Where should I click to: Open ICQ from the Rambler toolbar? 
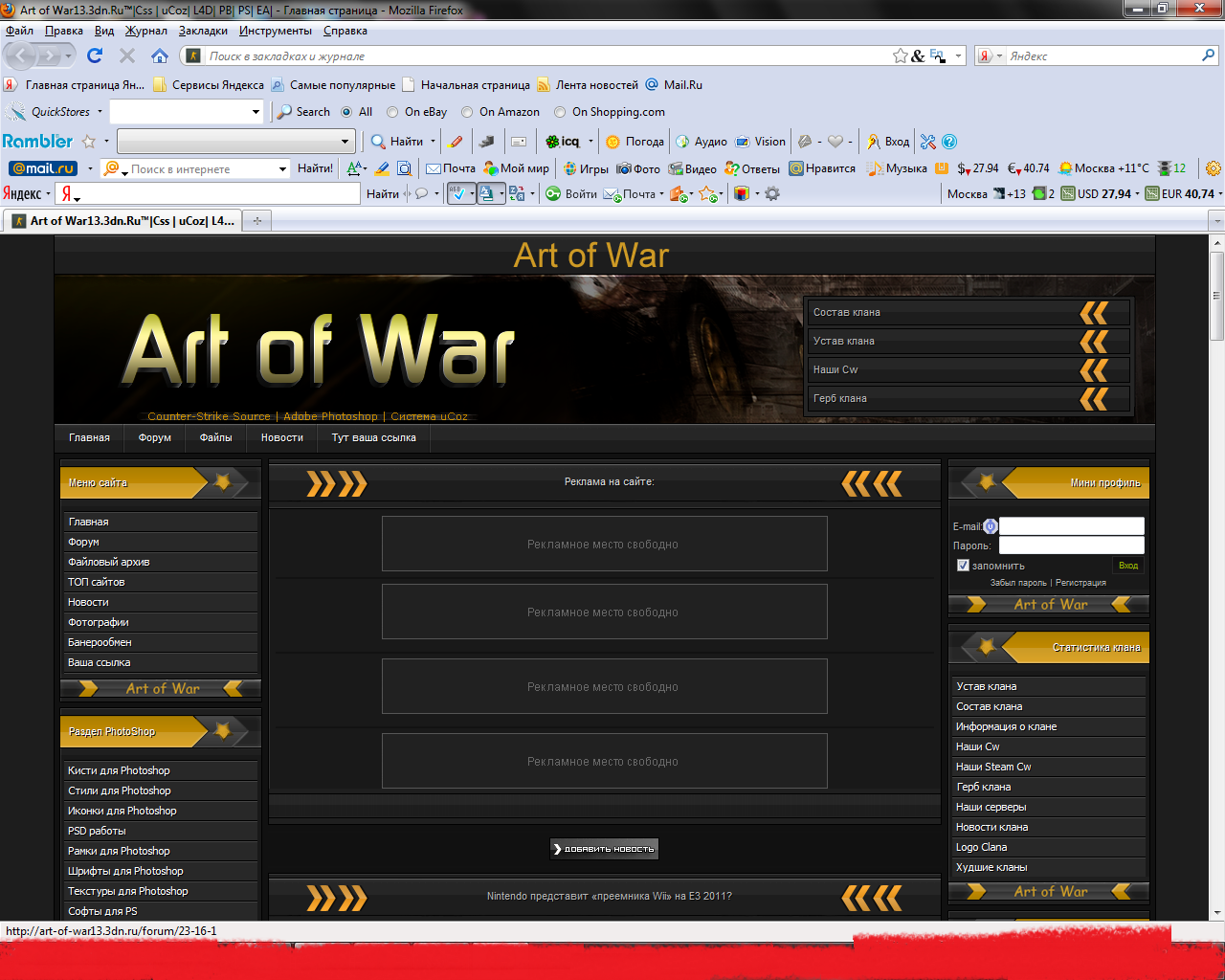(x=563, y=142)
